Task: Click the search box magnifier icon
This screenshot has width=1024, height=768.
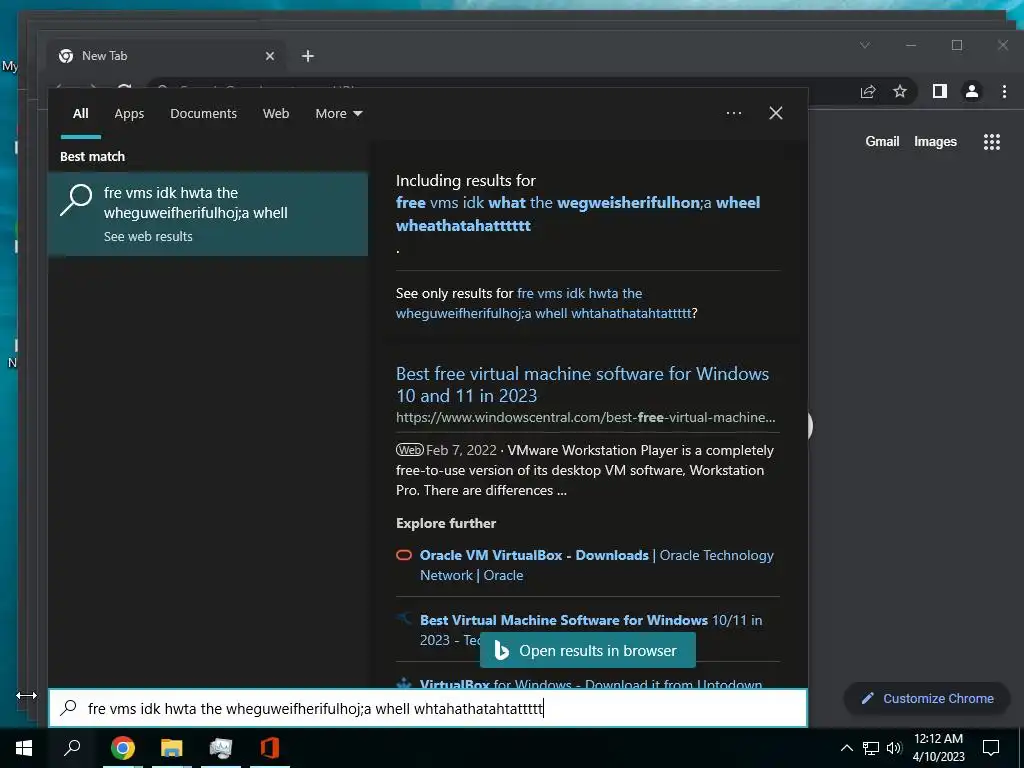Action: pyautogui.click(x=69, y=708)
